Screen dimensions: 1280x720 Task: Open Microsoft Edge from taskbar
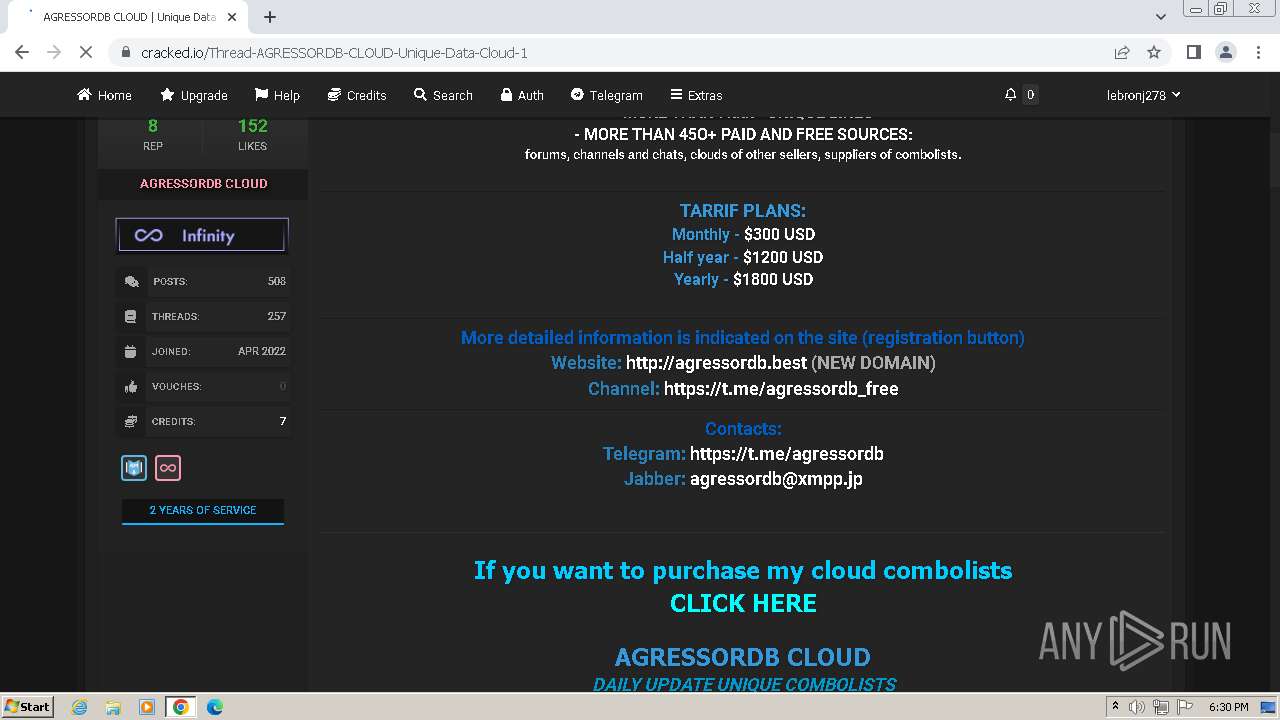pos(215,707)
